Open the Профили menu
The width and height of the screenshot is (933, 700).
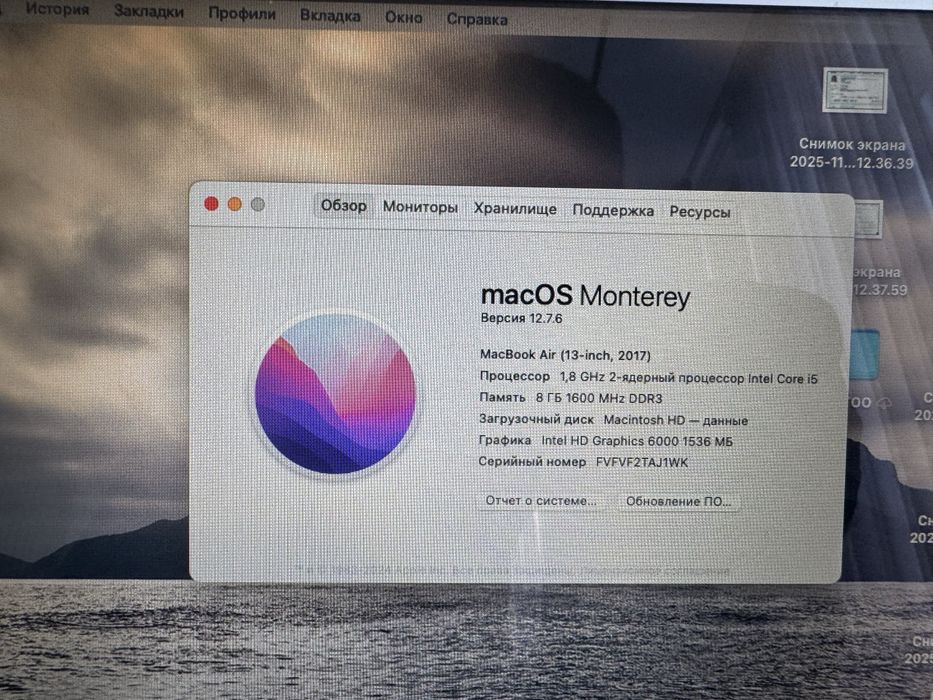242,14
